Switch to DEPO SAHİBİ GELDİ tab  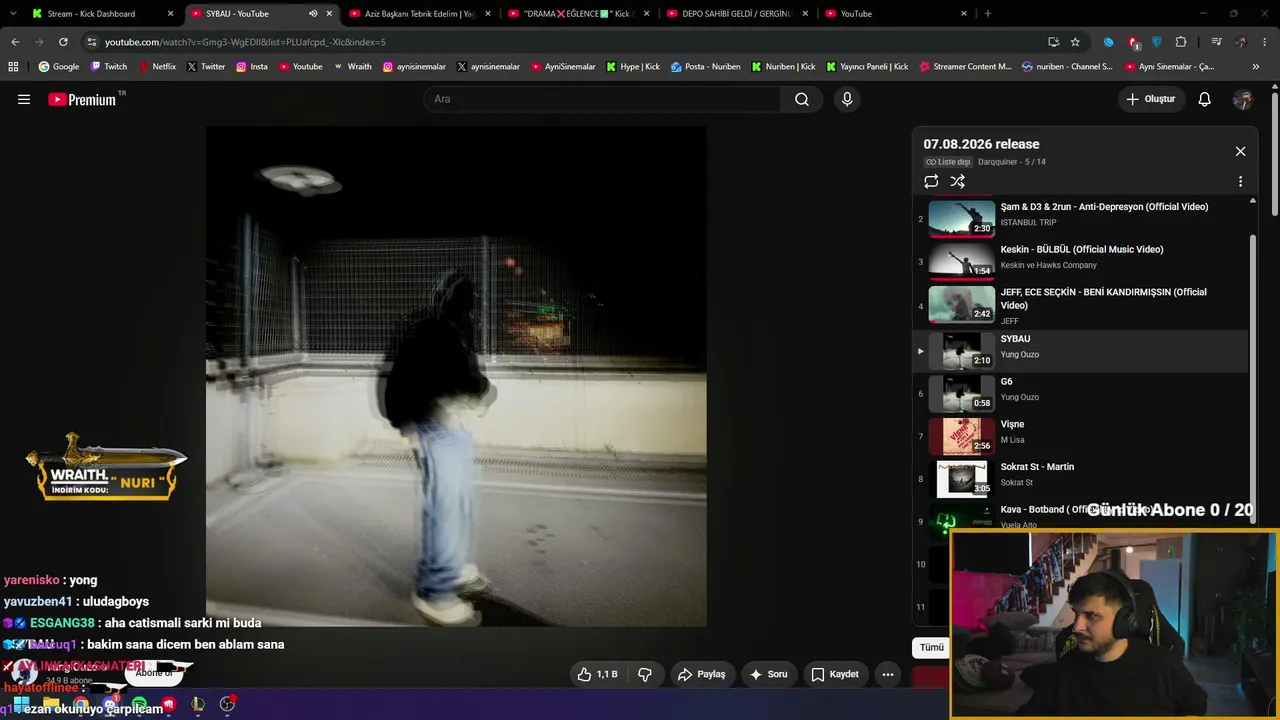point(736,14)
